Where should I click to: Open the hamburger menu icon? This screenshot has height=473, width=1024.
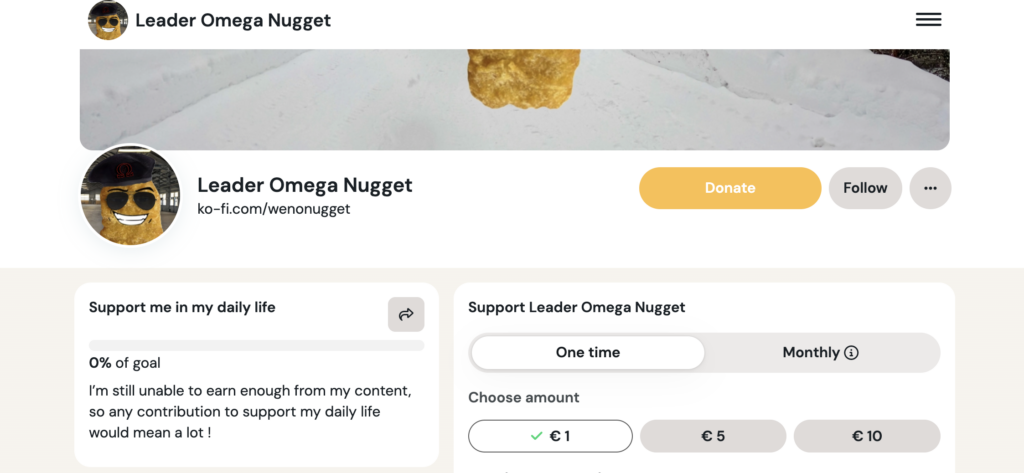(x=928, y=20)
